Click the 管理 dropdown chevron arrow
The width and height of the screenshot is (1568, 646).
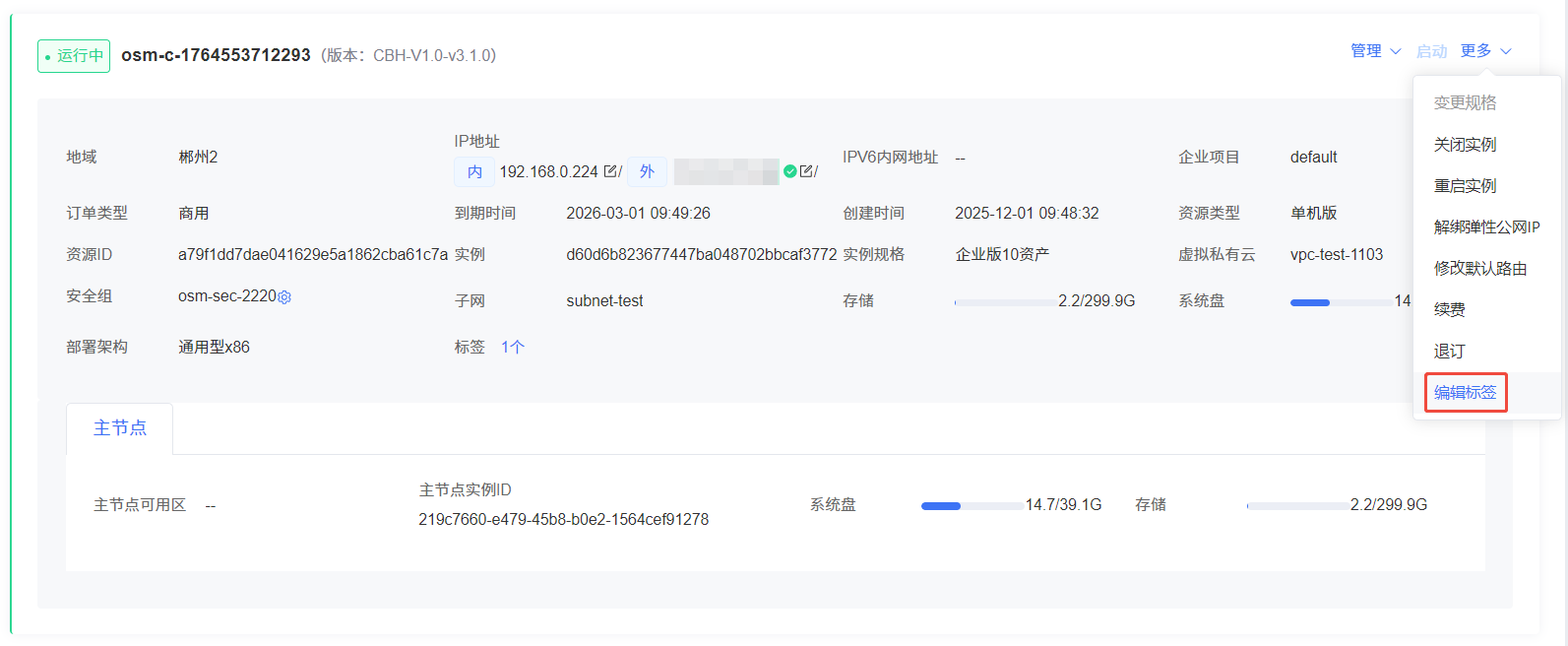click(1395, 51)
